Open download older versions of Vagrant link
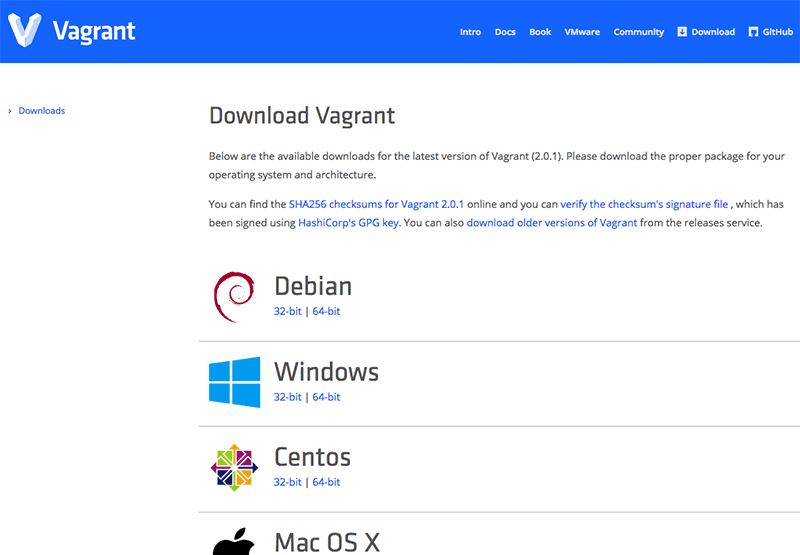The width and height of the screenshot is (800, 555). 552,223
